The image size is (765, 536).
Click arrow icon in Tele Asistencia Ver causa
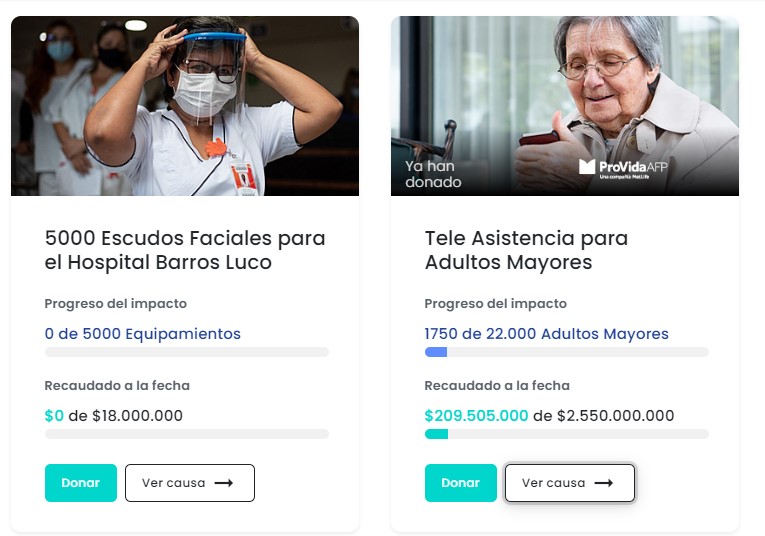click(604, 483)
